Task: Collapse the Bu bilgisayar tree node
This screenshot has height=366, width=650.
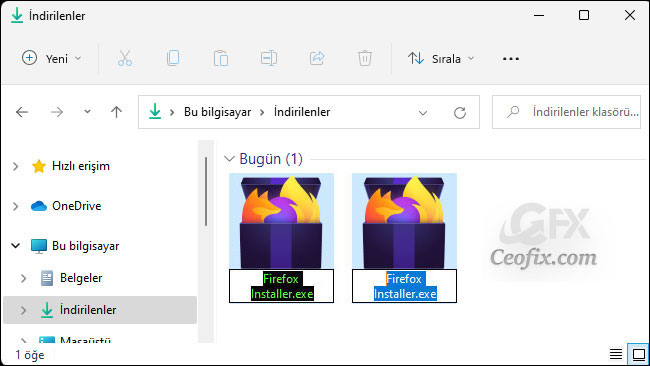Action: (x=16, y=246)
